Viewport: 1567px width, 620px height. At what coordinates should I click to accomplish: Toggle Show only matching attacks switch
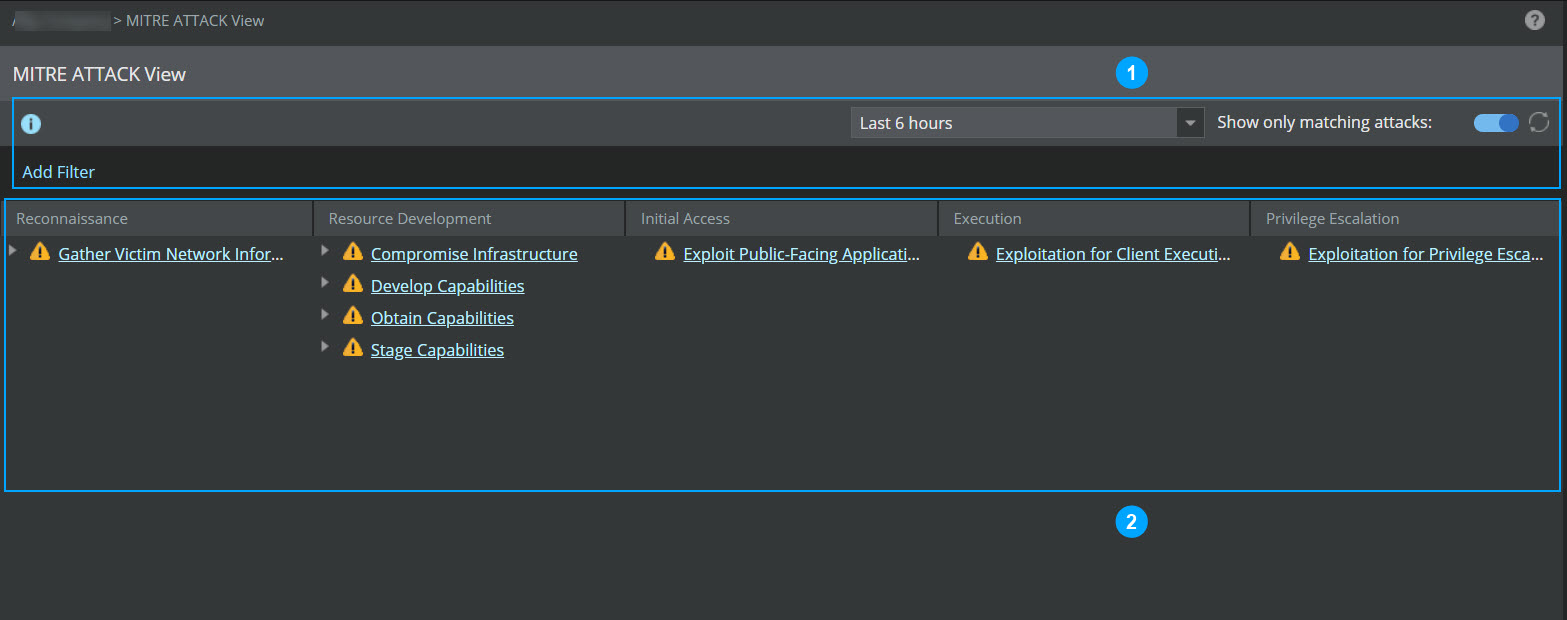[x=1496, y=123]
